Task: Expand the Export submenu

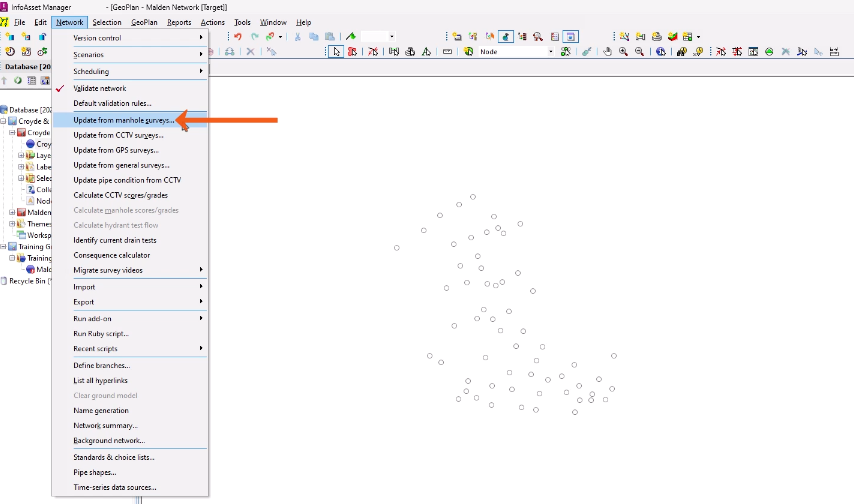Action: click(130, 302)
